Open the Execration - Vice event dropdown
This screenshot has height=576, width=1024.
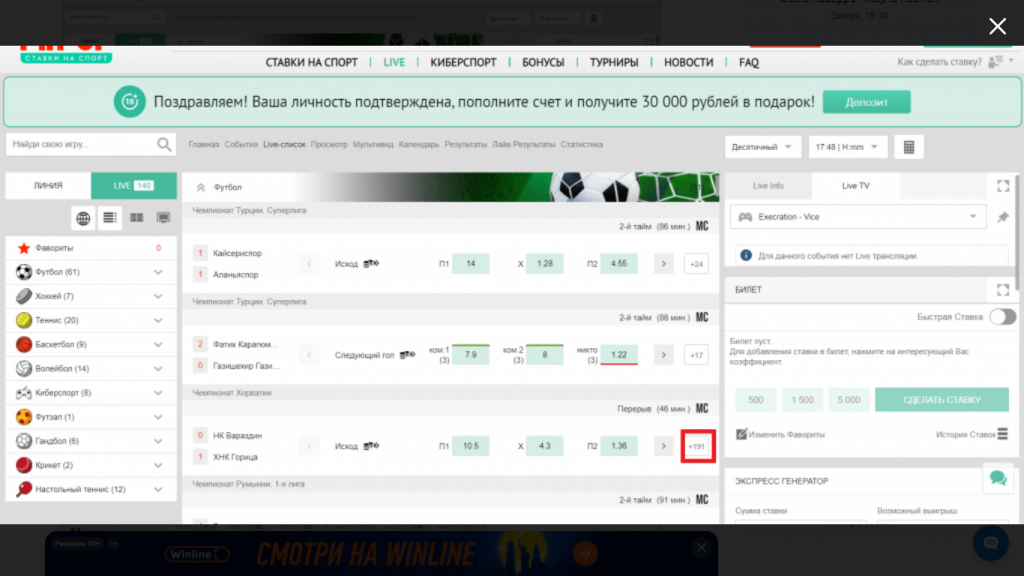point(856,217)
